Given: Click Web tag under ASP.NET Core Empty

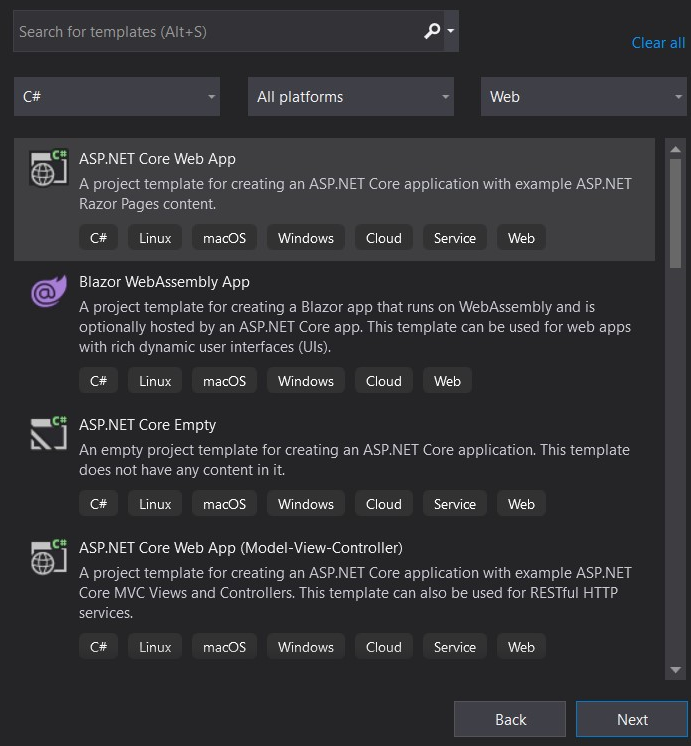Looking at the screenshot, I should 521,504.
